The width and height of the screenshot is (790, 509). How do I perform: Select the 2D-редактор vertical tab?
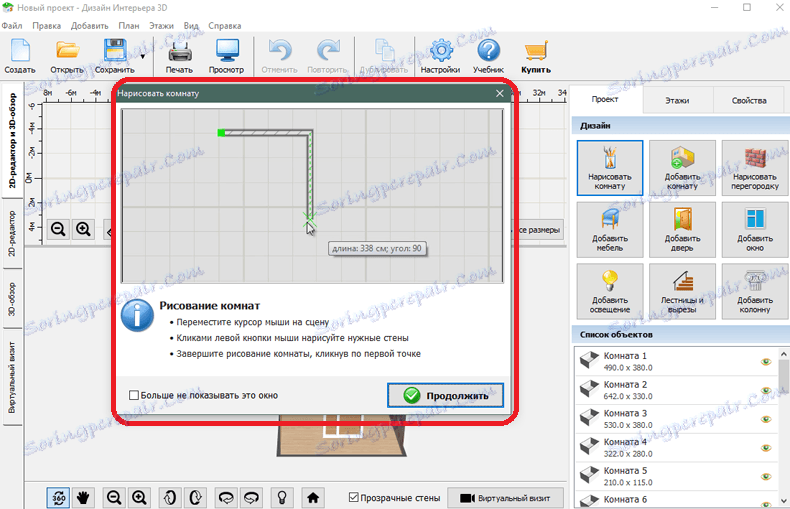pyautogui.click(x=12, y=233)
